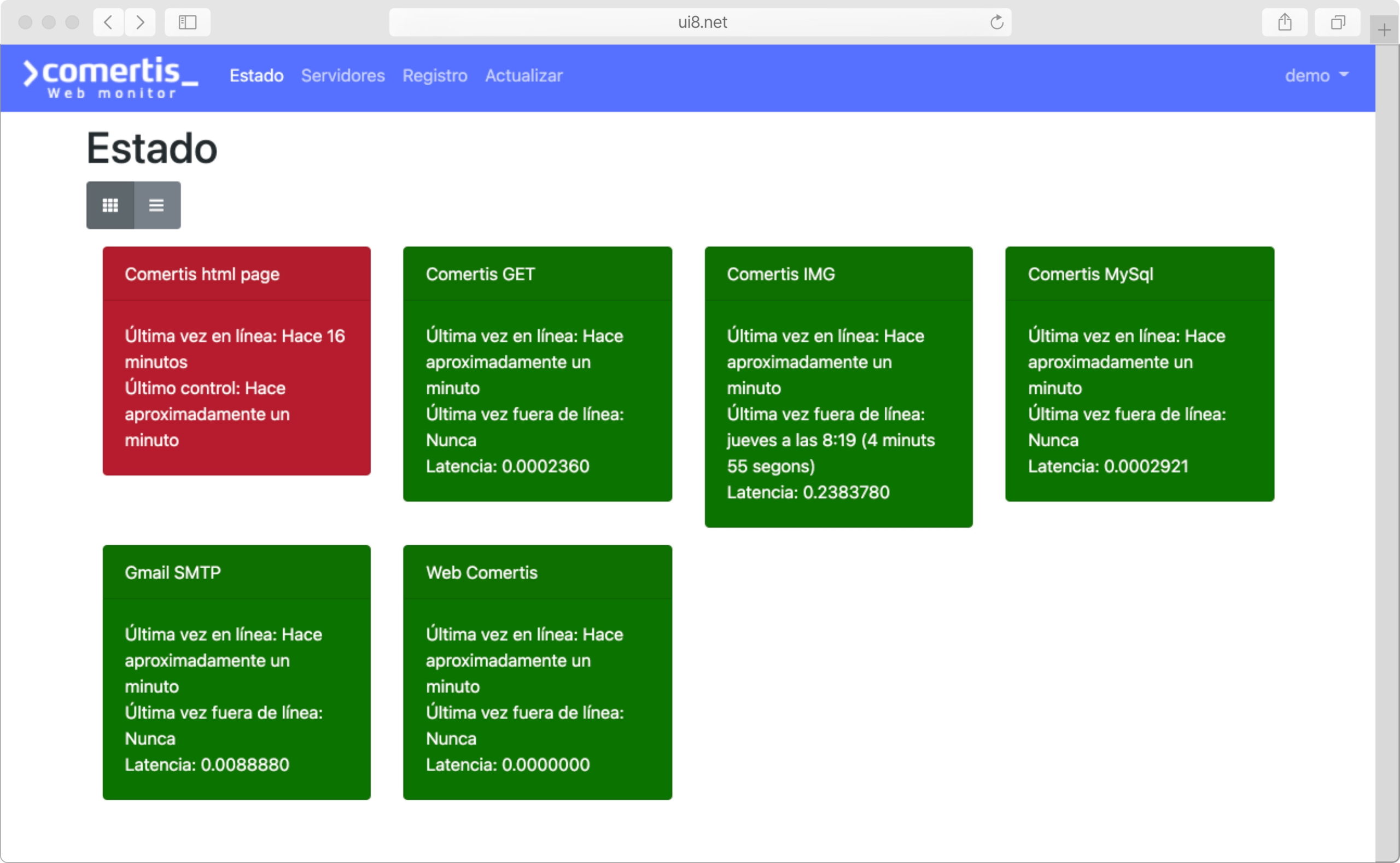The width and height of the screenshot is (1400, 863).
Task: Show the Safari sidebar
Action: pyautogui.click(x=188, y=22)
